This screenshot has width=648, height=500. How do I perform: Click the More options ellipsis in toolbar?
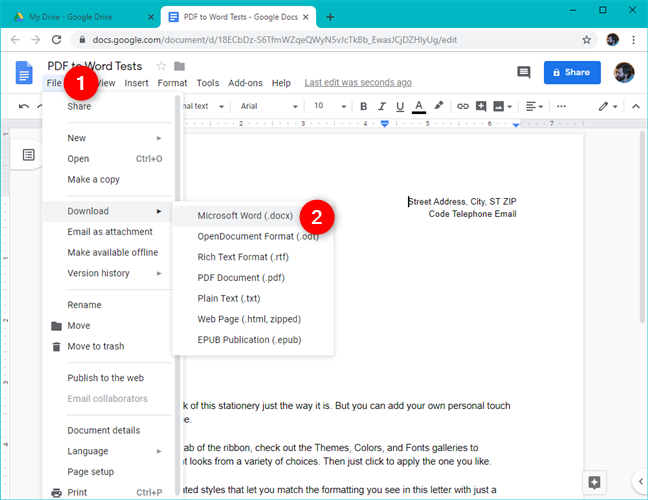tap(561, 106)
